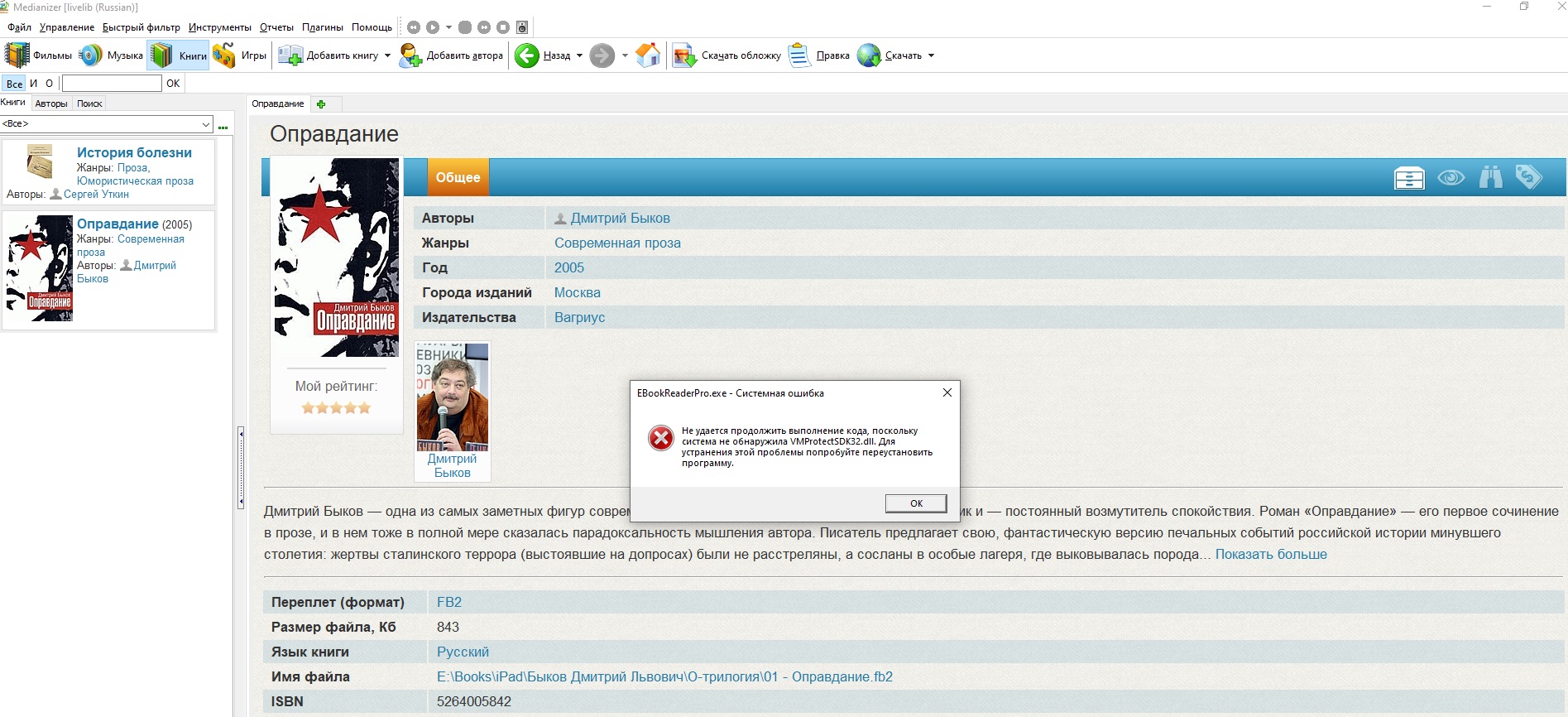Open the Показать больше link
Screen dimensions: 1568x717
pos(1271,554)
